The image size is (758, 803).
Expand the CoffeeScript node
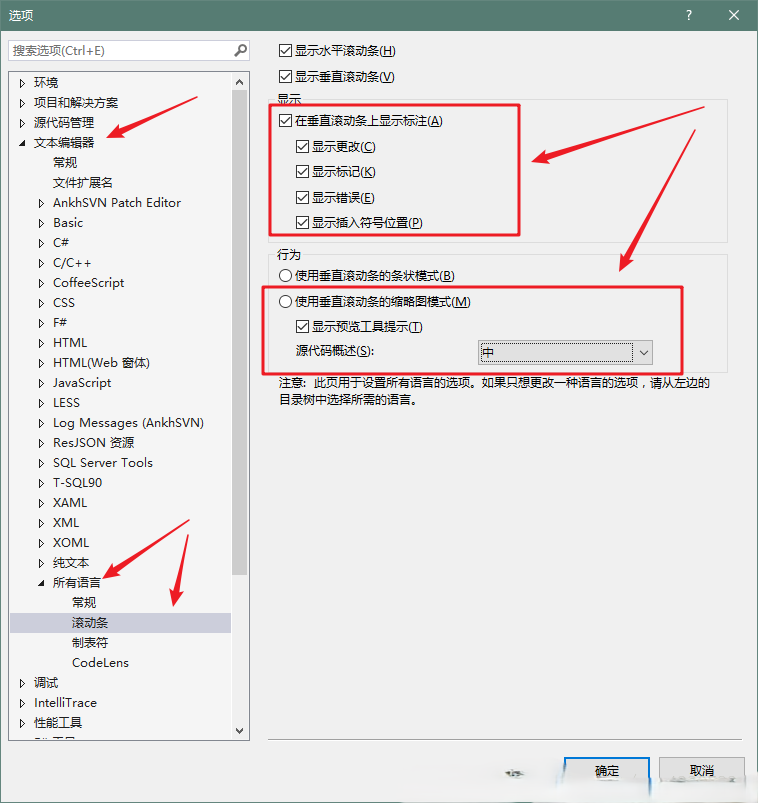(x=41, y=283)
